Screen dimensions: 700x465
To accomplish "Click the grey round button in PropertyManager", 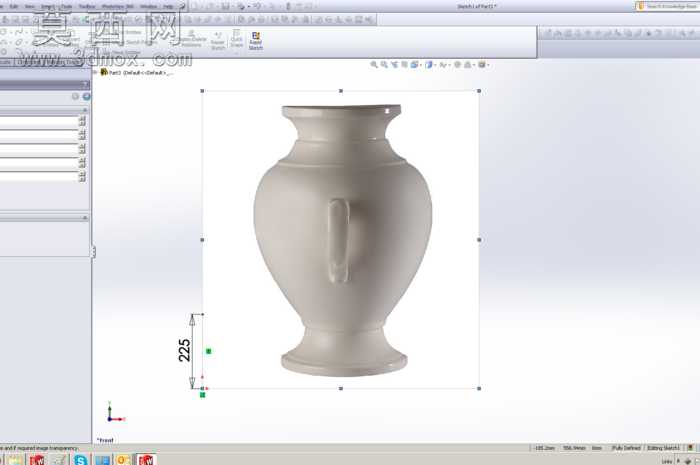I will pos(75,96).
